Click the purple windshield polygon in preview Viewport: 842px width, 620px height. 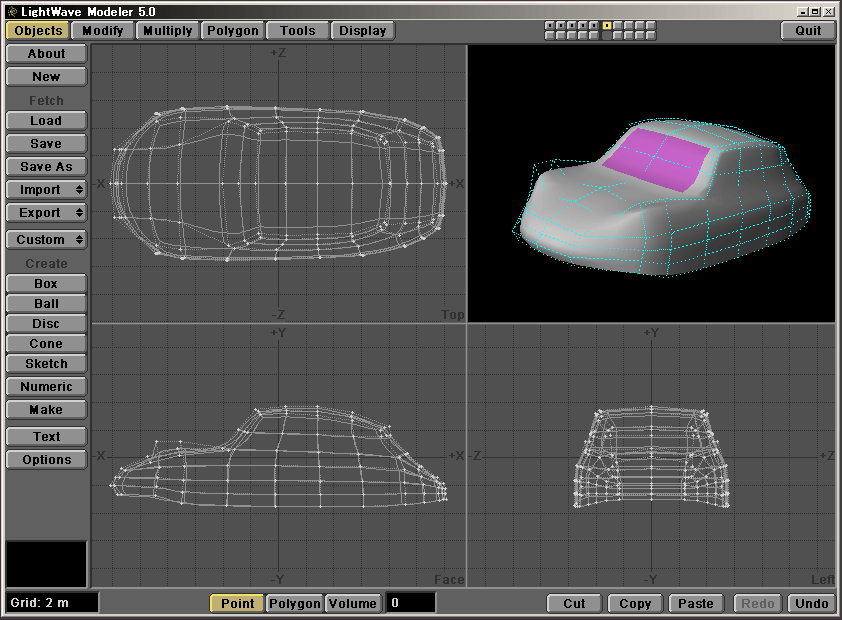655,158
